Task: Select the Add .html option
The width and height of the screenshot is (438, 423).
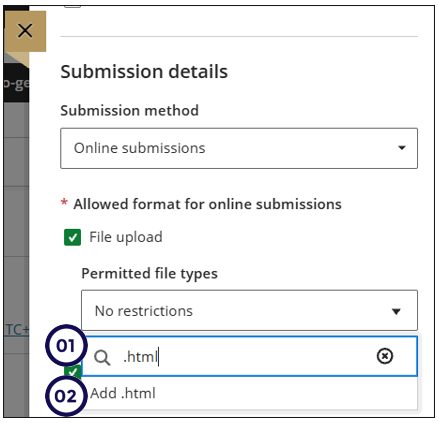Action: [249, 393]
